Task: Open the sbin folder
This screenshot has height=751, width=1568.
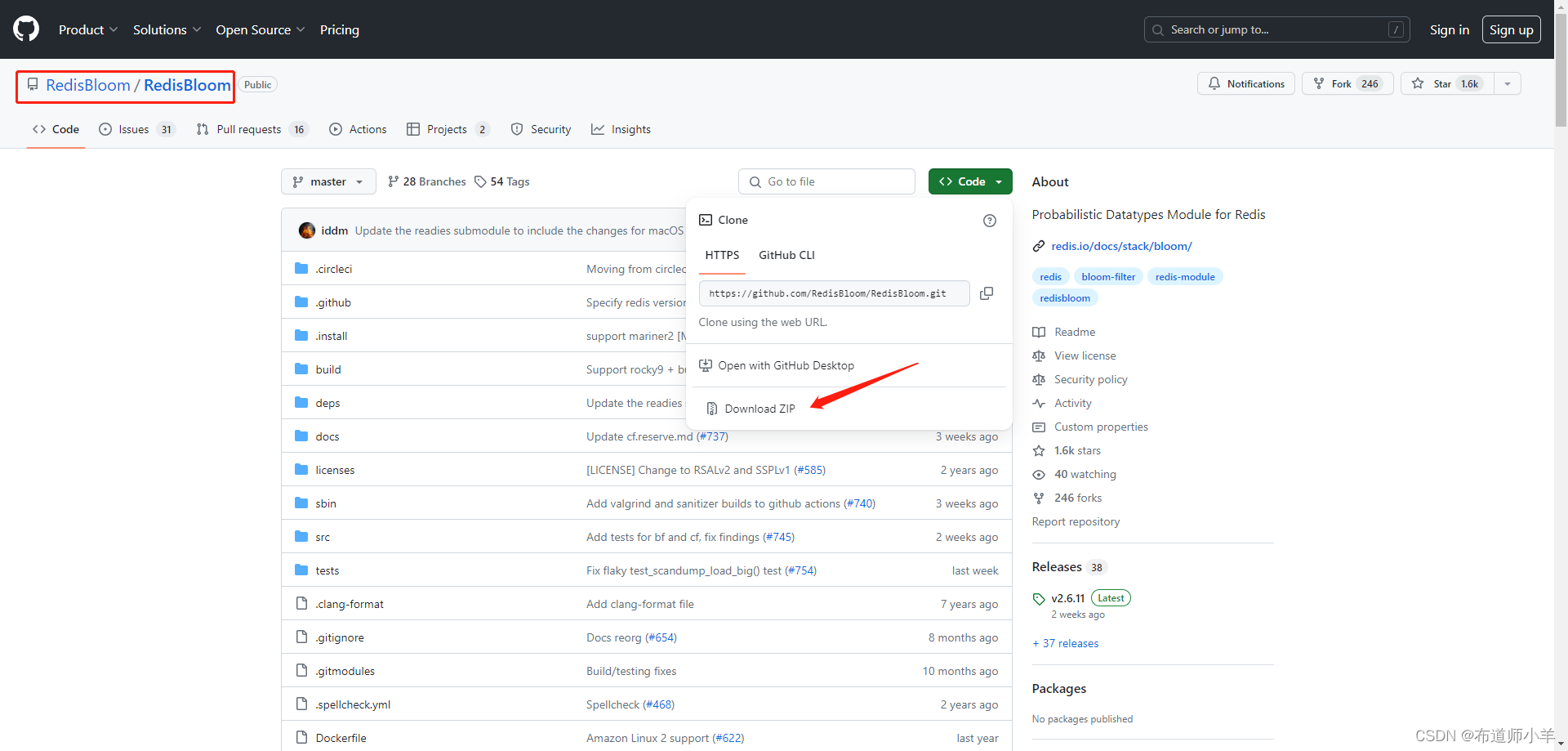Action: coord(326,503)
